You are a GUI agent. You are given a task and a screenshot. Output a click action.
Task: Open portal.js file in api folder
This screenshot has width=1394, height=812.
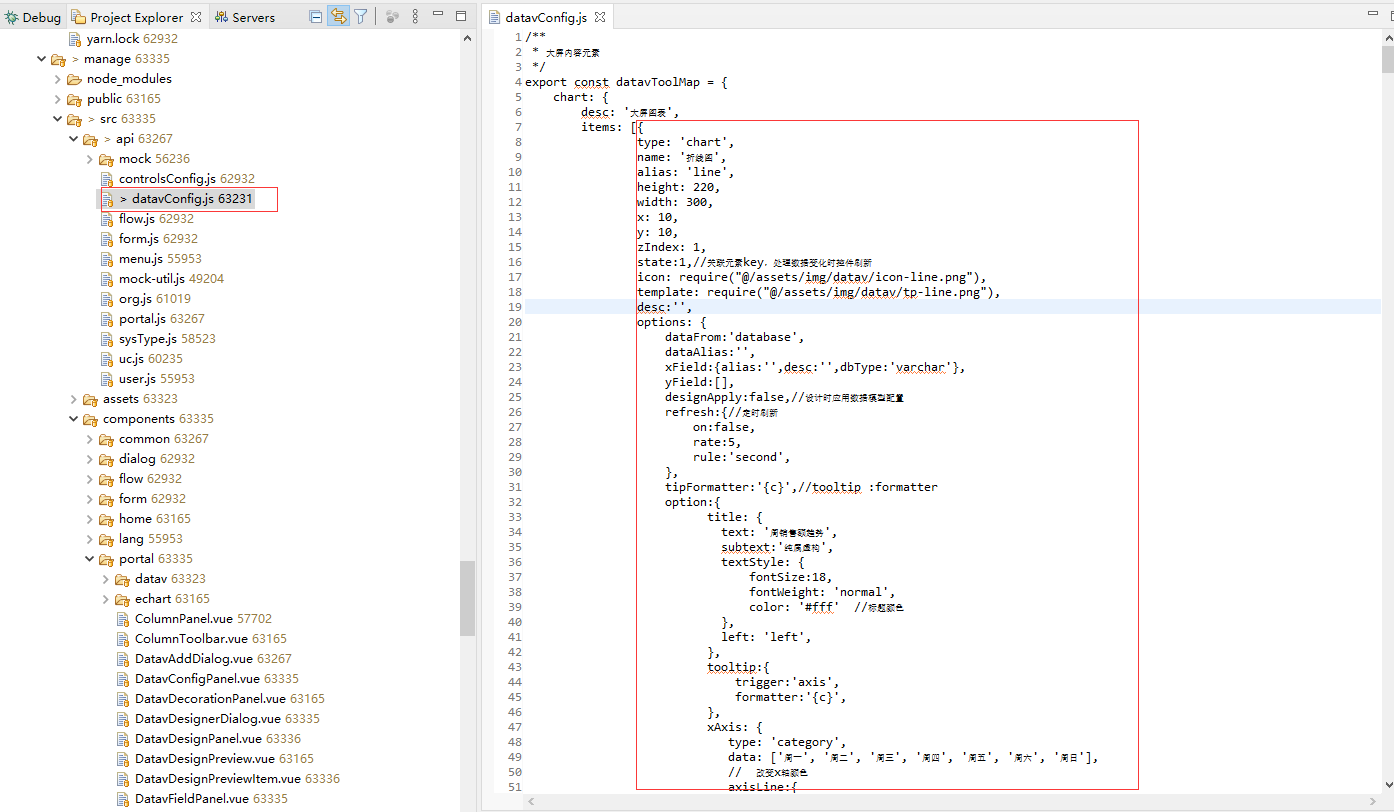[x=142, y=319]
